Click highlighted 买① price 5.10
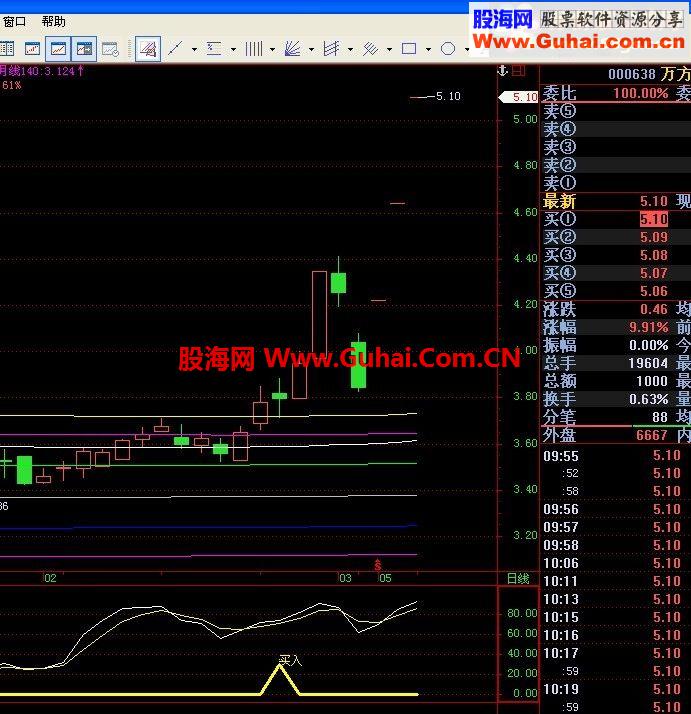The image size is (691, 714). click(654, 219)
